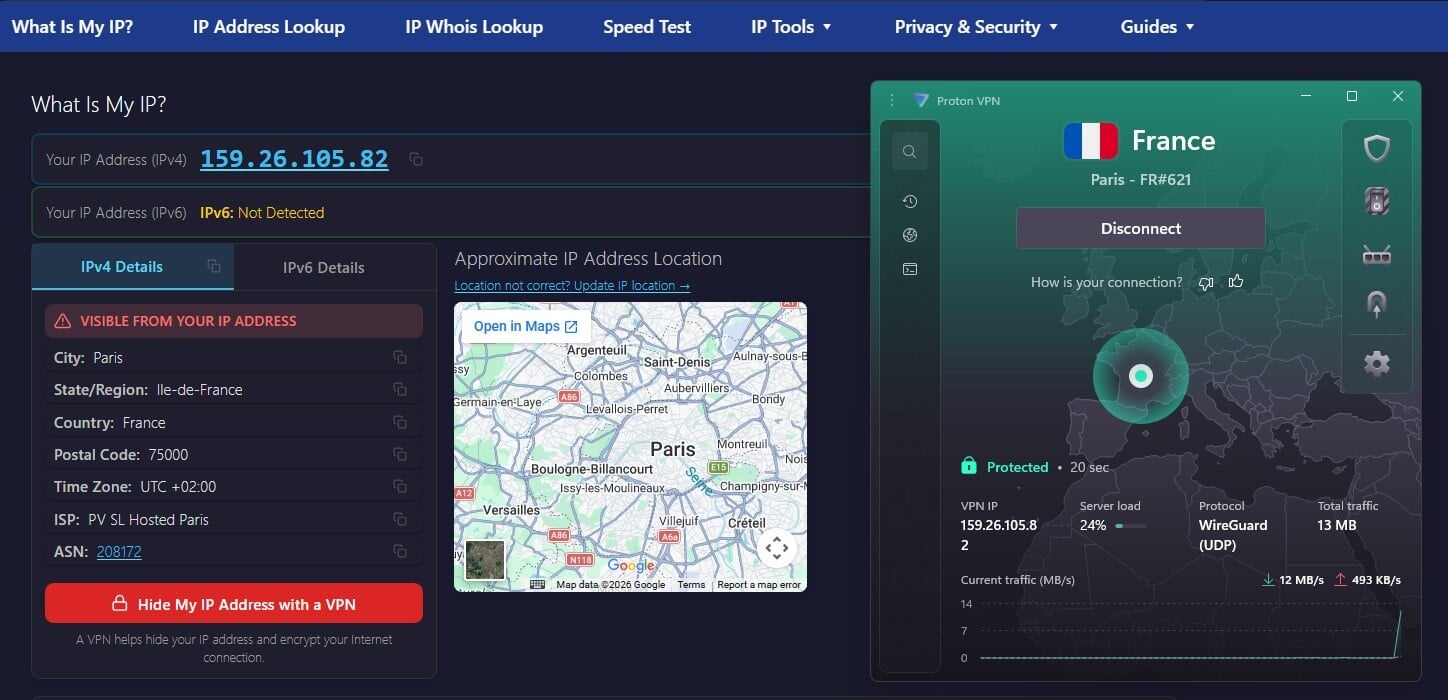This screenshot has width=1448, height=700.
Task: Open Proton VPN port forwarding router icon
Action: coord(1377,255)
